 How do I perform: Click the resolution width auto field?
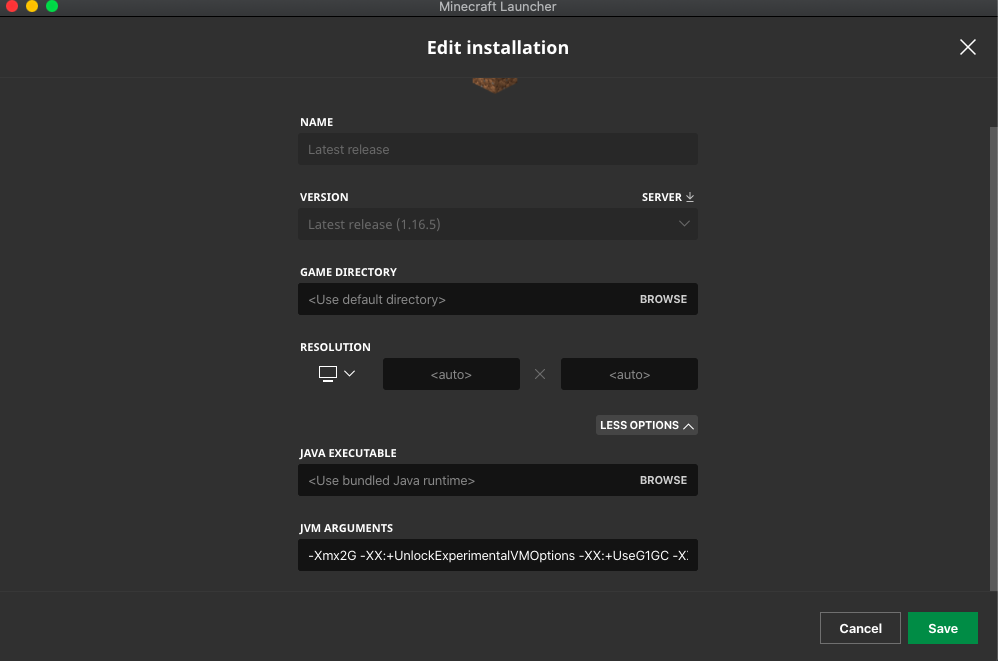point(451,374)
